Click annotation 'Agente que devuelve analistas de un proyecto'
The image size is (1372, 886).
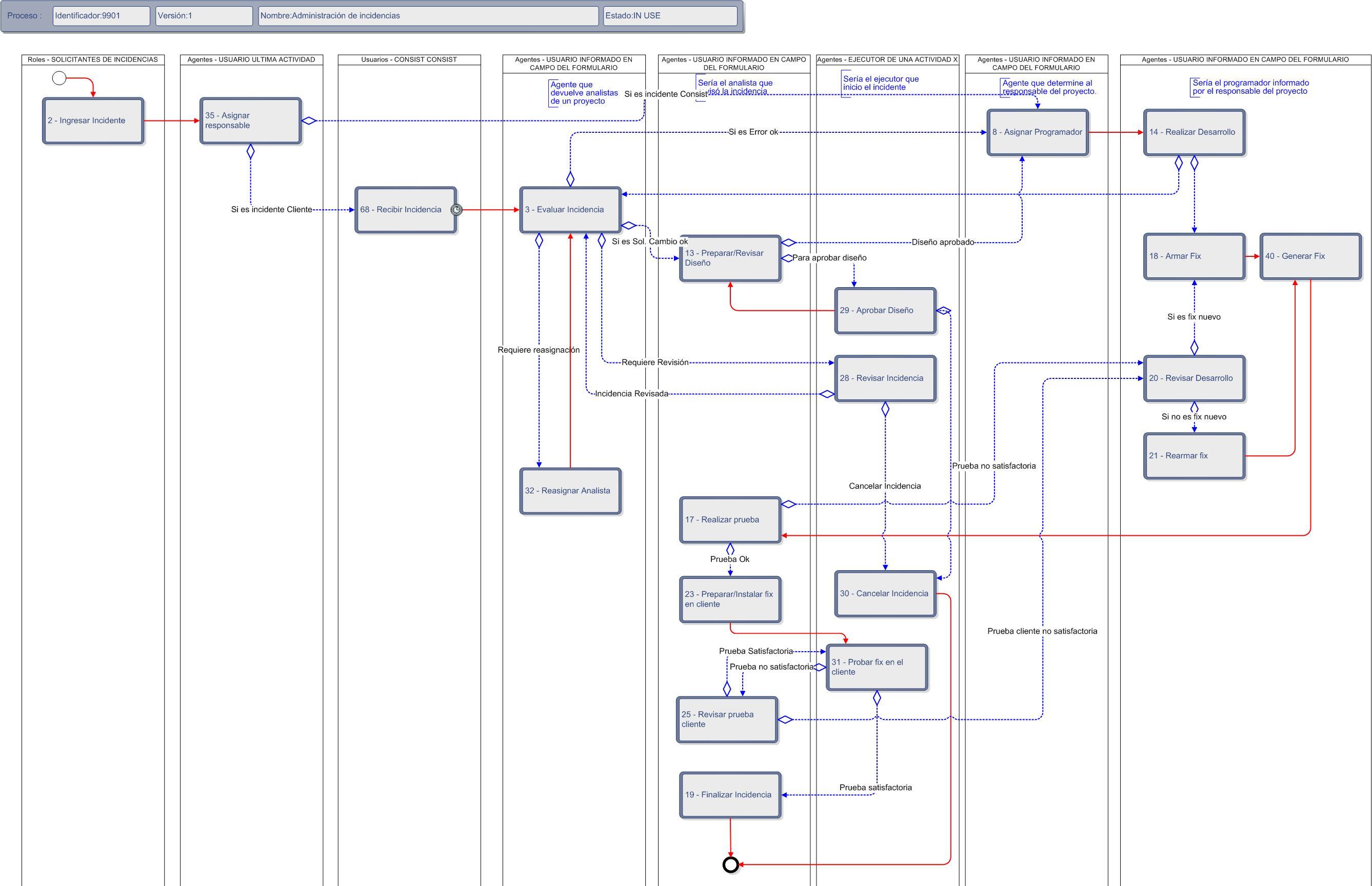tap(584, 93)
